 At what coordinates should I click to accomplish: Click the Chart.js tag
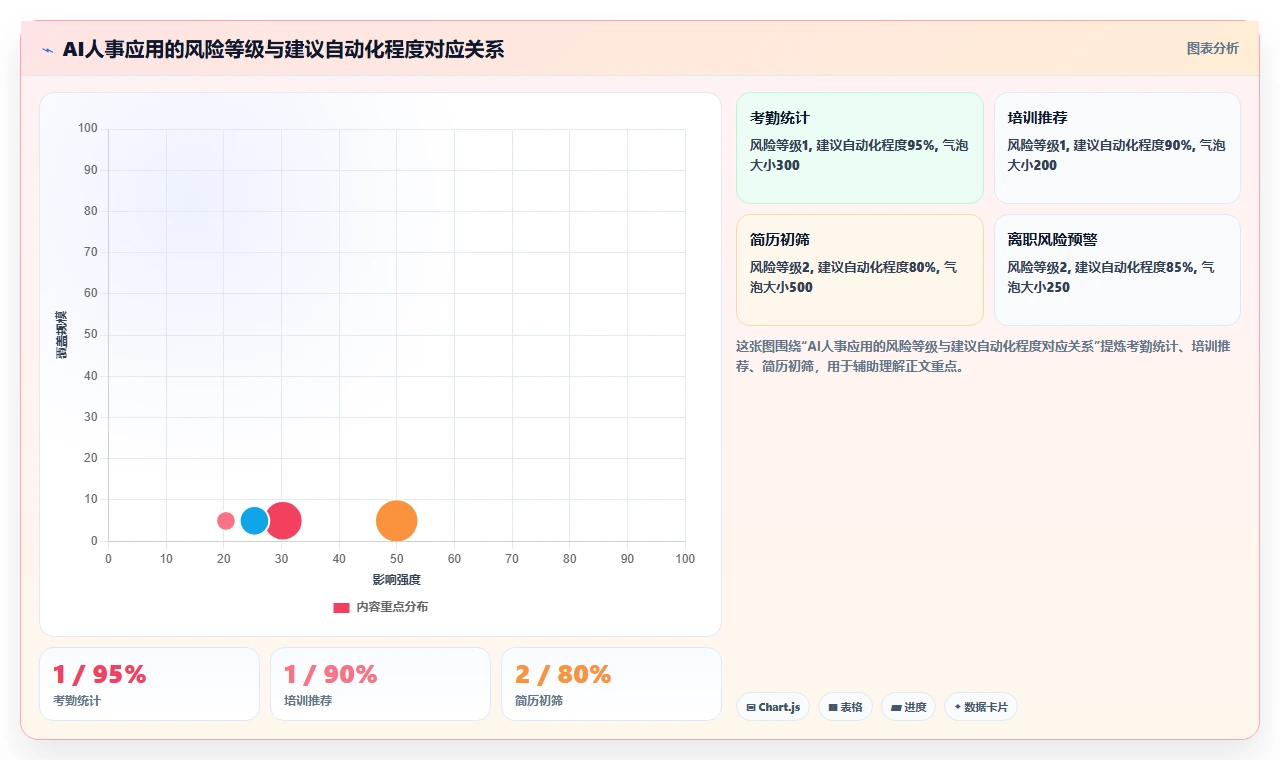coord(773,707)
